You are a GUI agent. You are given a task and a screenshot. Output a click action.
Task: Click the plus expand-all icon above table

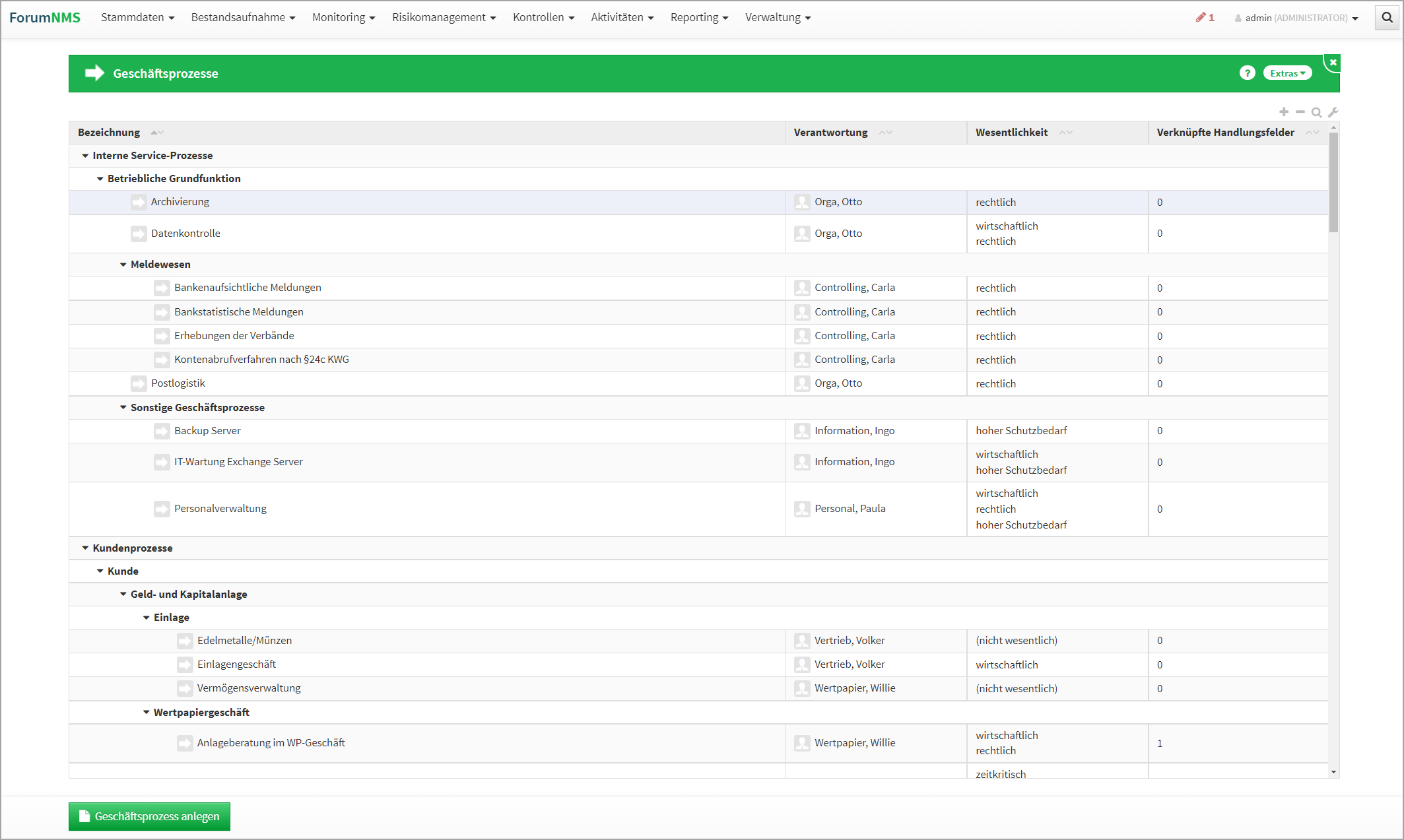click(1283, 112)
